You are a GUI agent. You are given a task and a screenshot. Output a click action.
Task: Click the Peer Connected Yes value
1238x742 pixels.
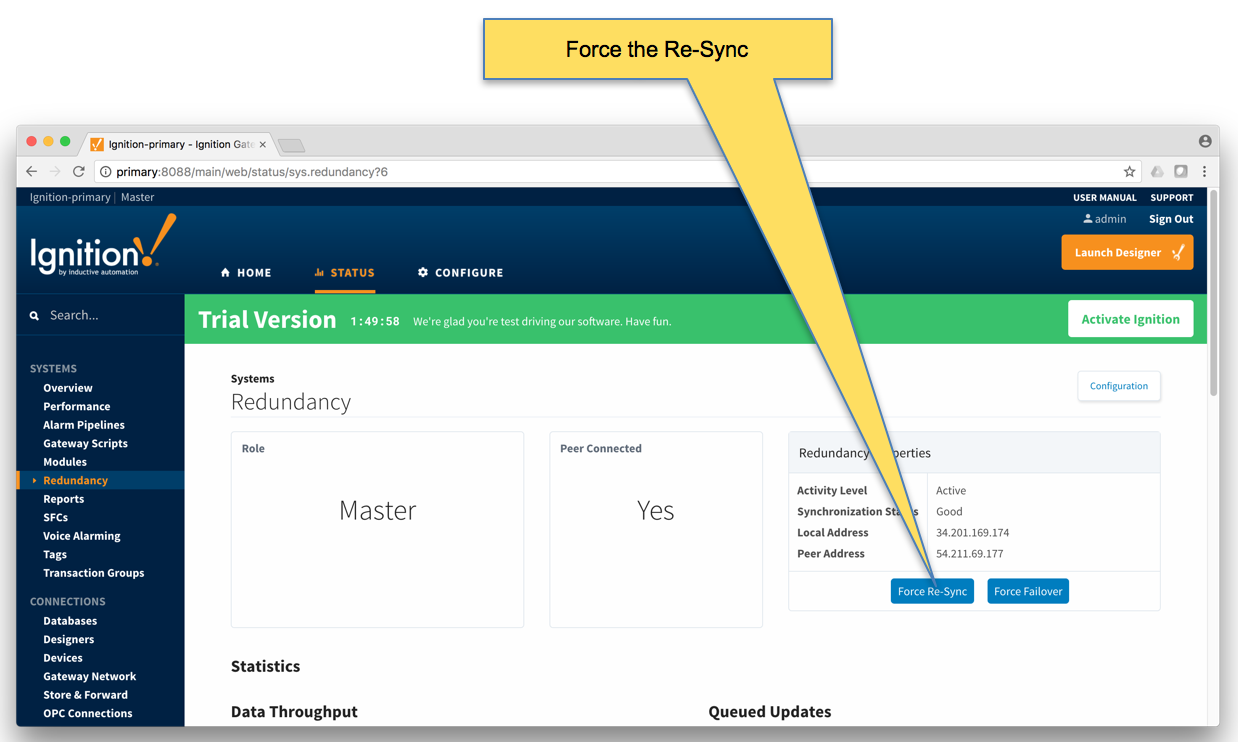656,511
